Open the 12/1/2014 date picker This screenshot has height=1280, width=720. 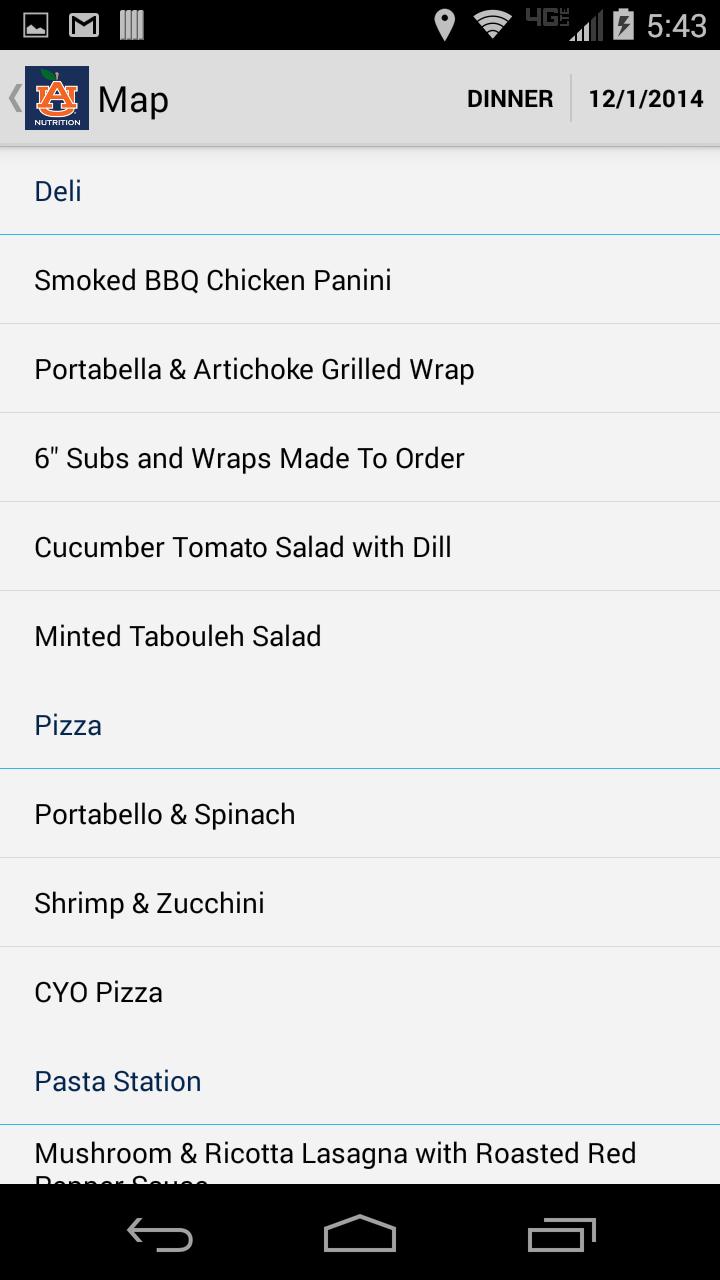(x=645, y=99)
